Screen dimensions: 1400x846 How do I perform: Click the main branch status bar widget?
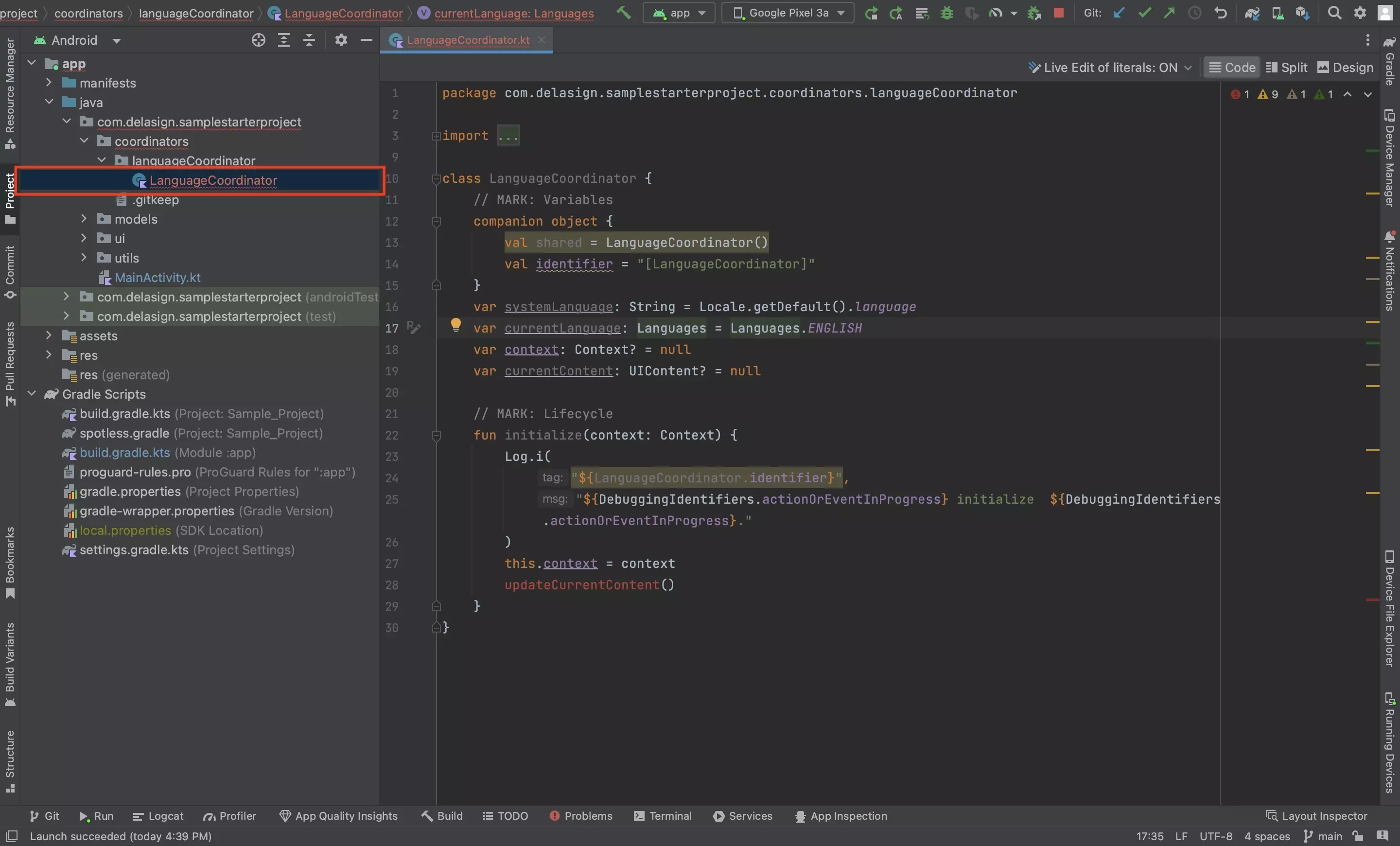pos(1323,836)
